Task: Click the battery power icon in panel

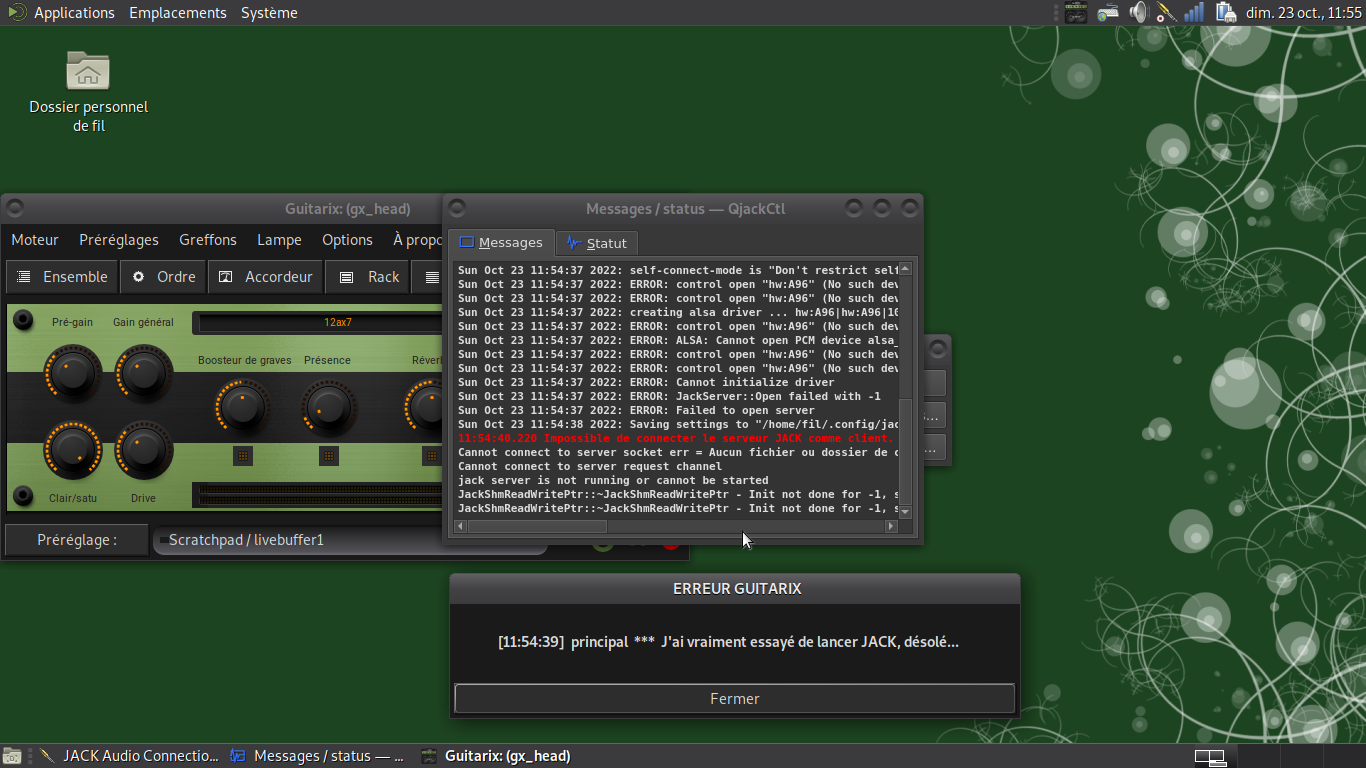Action: click(x=1225, y=13)
